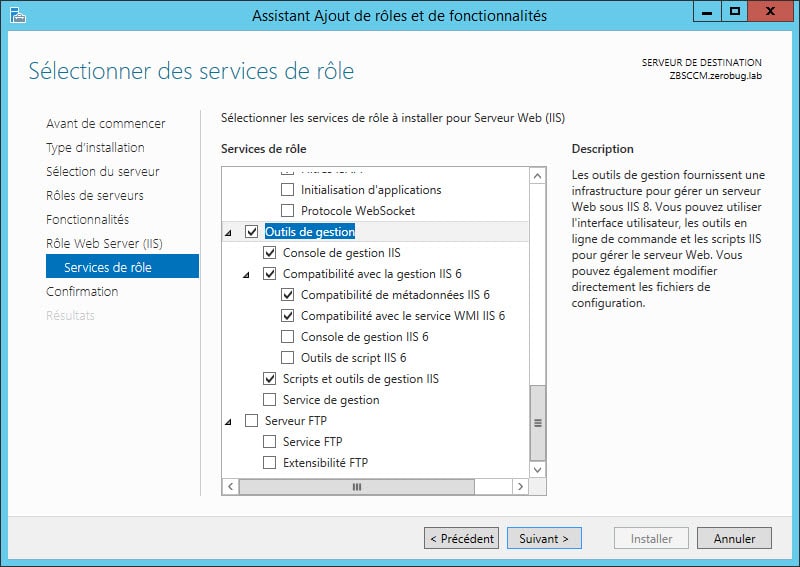Tick the Protocole WebSocket checkbox
This screenshot has width=800, height=567.
click(288, 211)
